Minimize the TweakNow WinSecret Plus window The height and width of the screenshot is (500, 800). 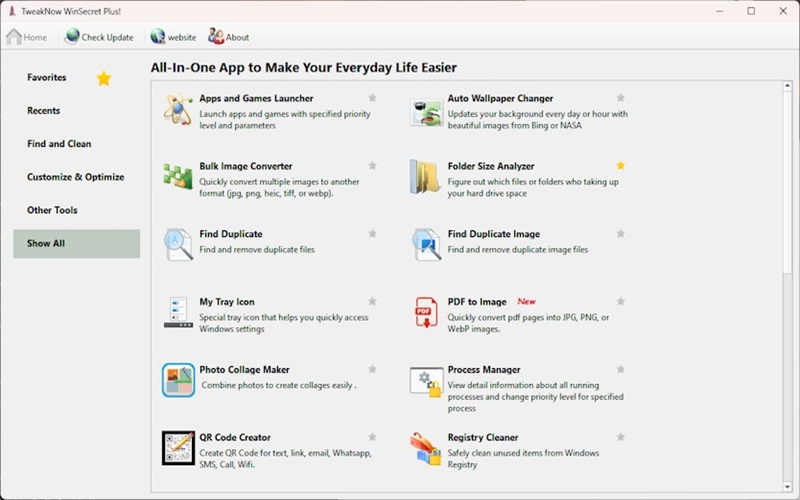[x=719, y=11]
